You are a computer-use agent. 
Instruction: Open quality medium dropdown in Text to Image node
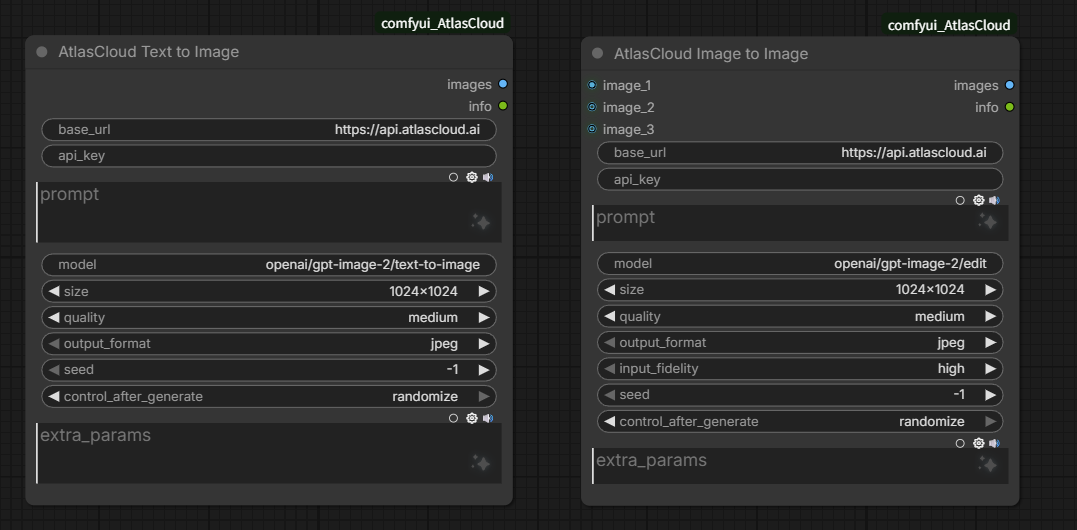269,317
